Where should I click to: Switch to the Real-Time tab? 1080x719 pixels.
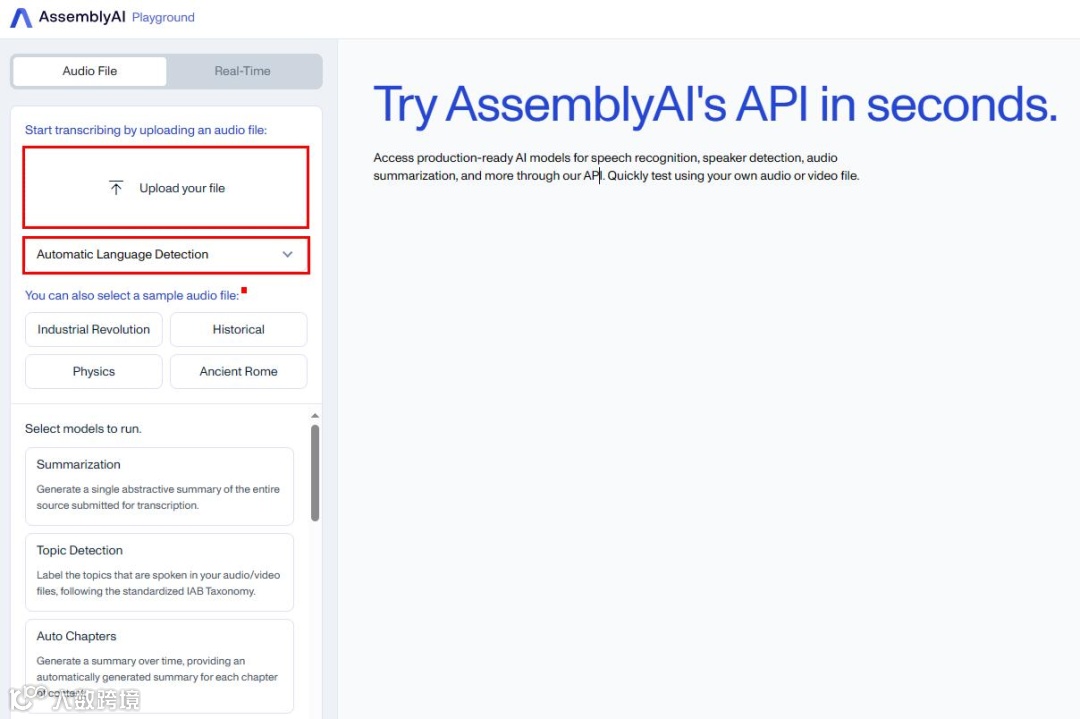pyautogui.click(x=242, y=71)
